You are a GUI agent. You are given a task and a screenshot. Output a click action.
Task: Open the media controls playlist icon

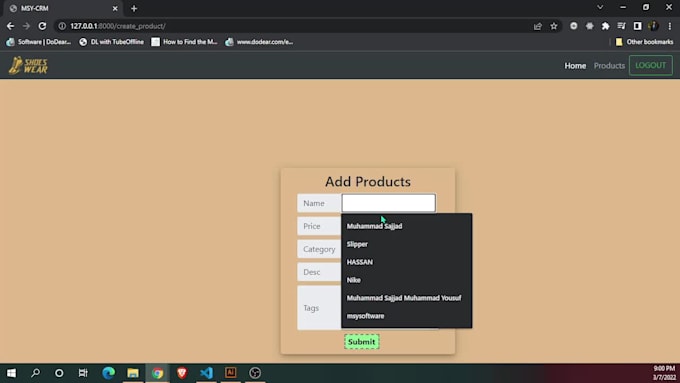coord(621,26)
